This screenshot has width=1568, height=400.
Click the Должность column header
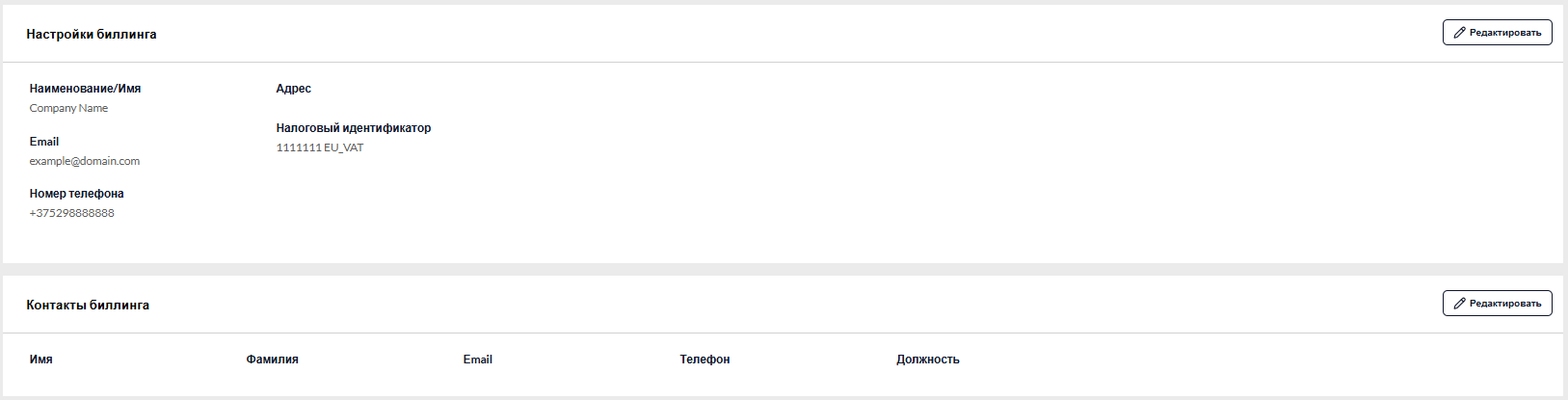[x=928, y=360]
